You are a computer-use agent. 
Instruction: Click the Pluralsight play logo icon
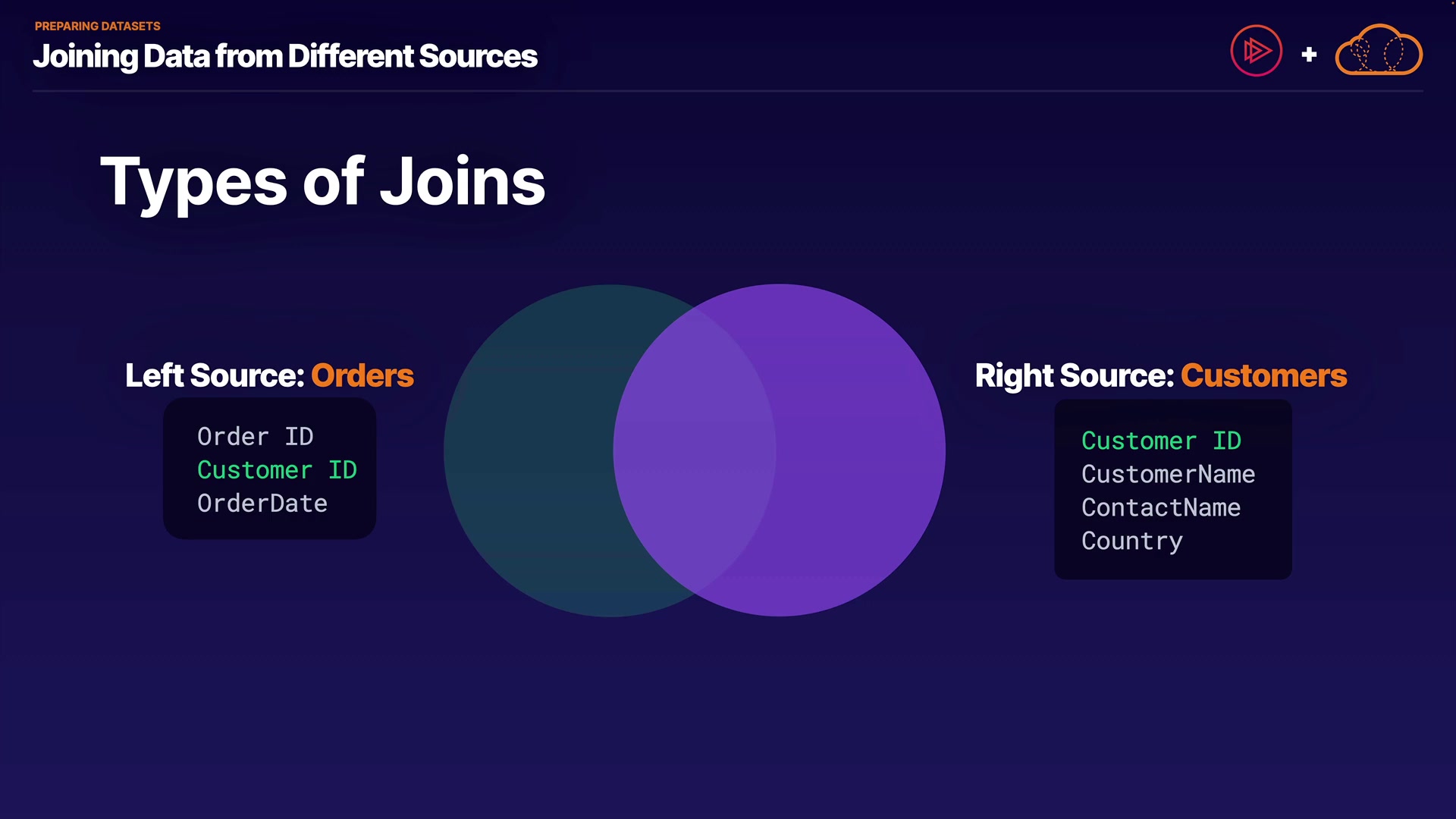click(x=1256, y=51)
